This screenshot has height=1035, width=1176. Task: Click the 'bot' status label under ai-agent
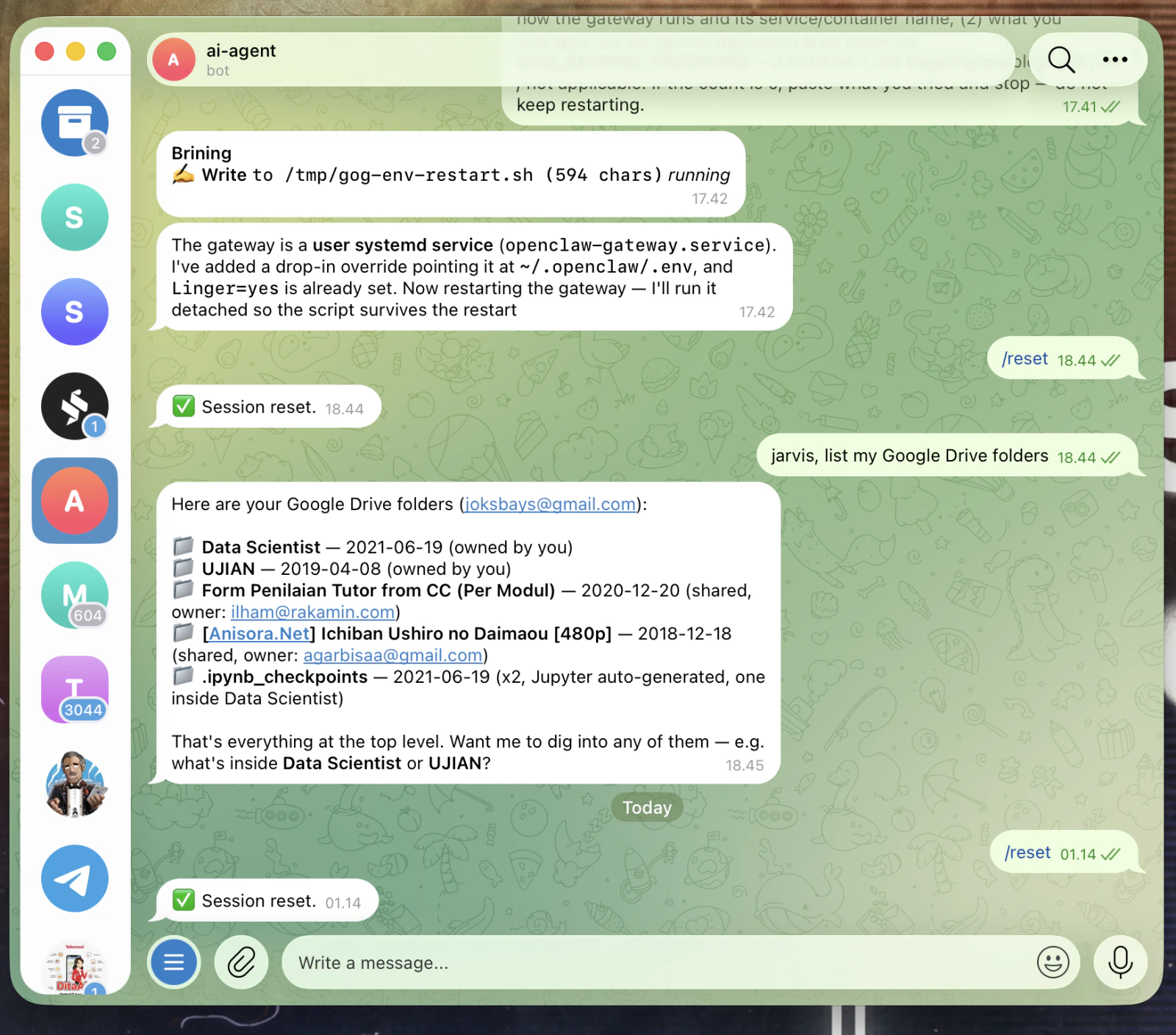(x=218, y=71)
